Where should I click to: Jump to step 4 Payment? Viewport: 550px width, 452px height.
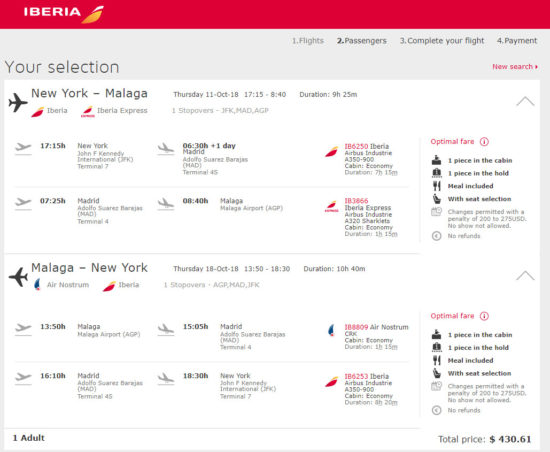click(x=517, y=41)
